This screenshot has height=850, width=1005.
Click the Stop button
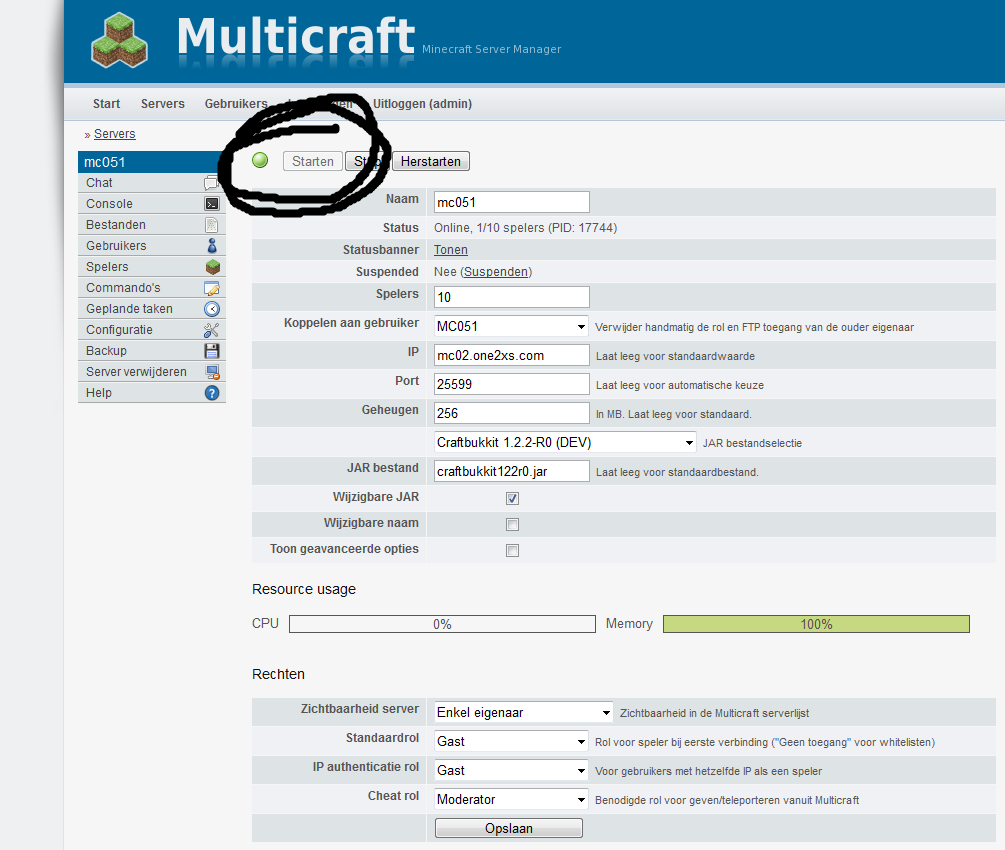tap(367, 161)
